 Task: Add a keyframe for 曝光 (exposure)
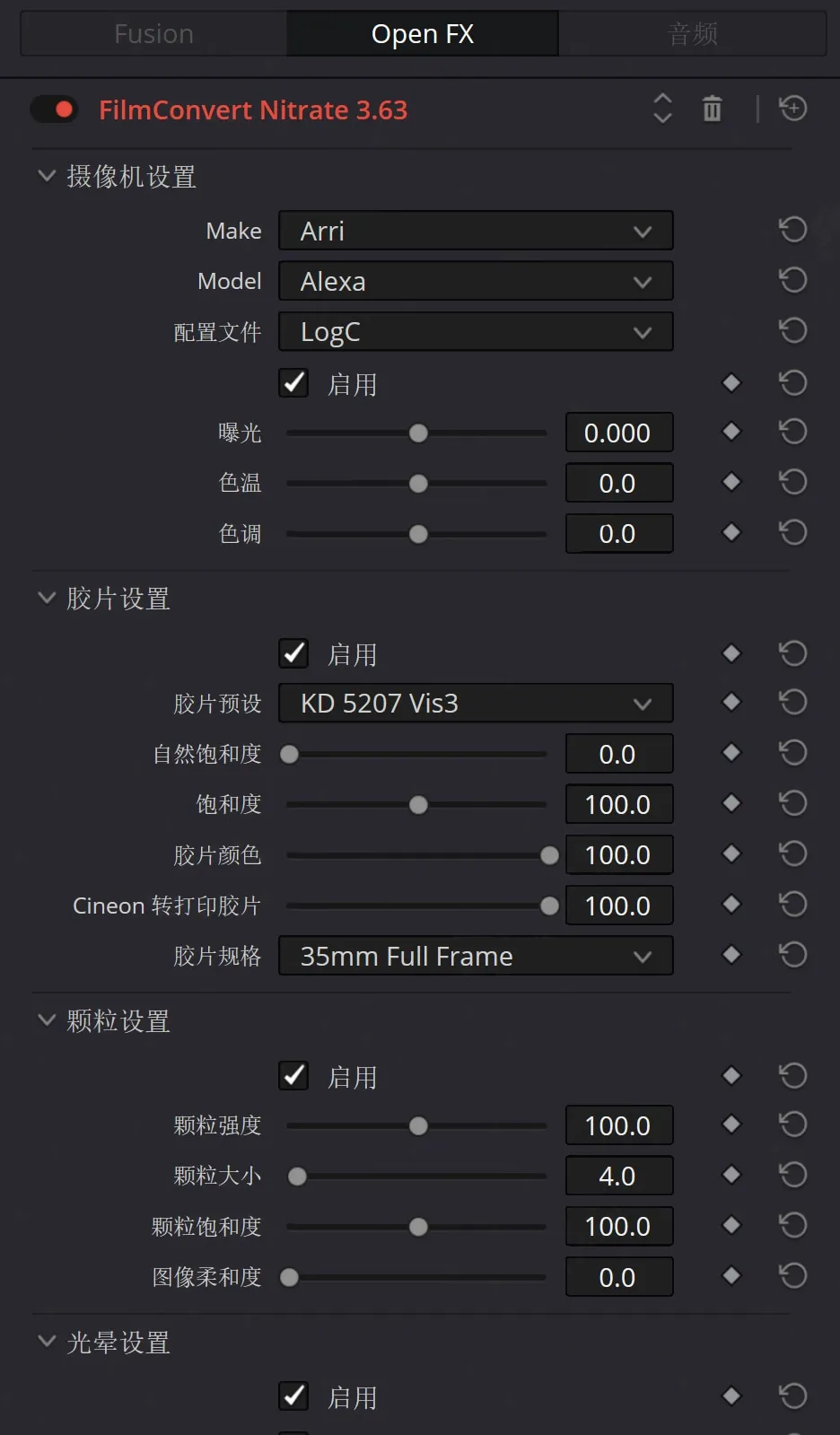point(731,432)
